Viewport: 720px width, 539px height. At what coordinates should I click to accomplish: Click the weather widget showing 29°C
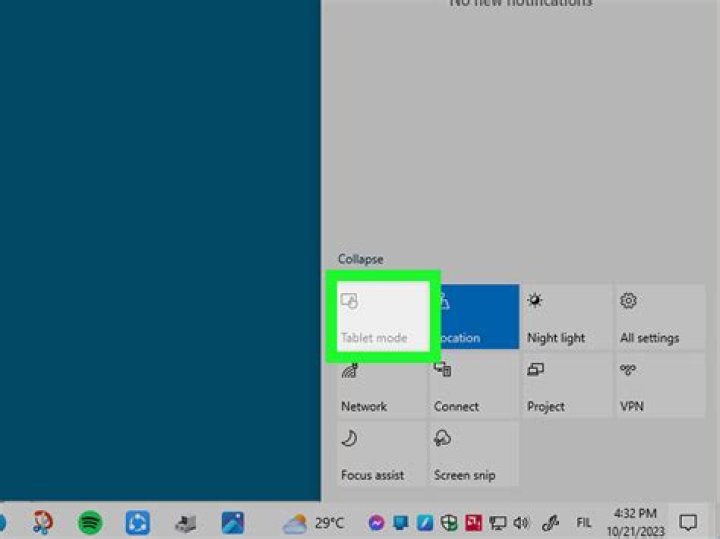tap(313, 523)
